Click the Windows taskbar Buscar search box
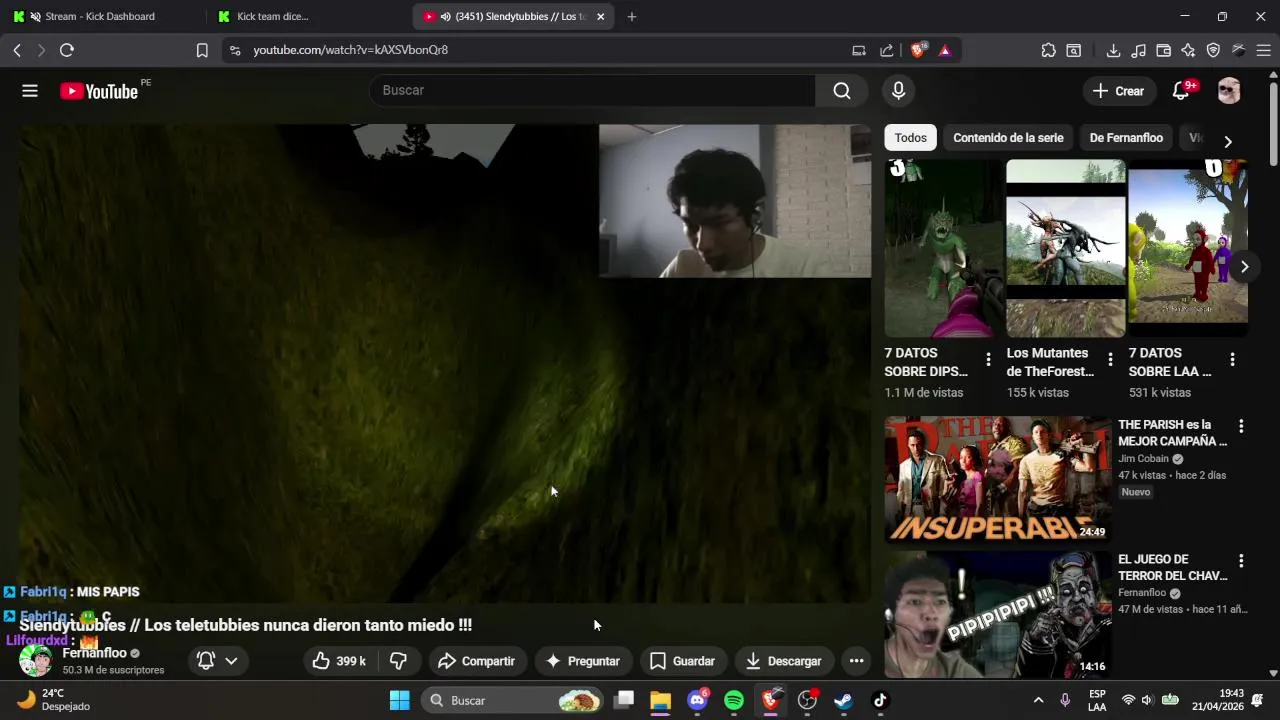 pyautogui.click(x=514, y=700)
